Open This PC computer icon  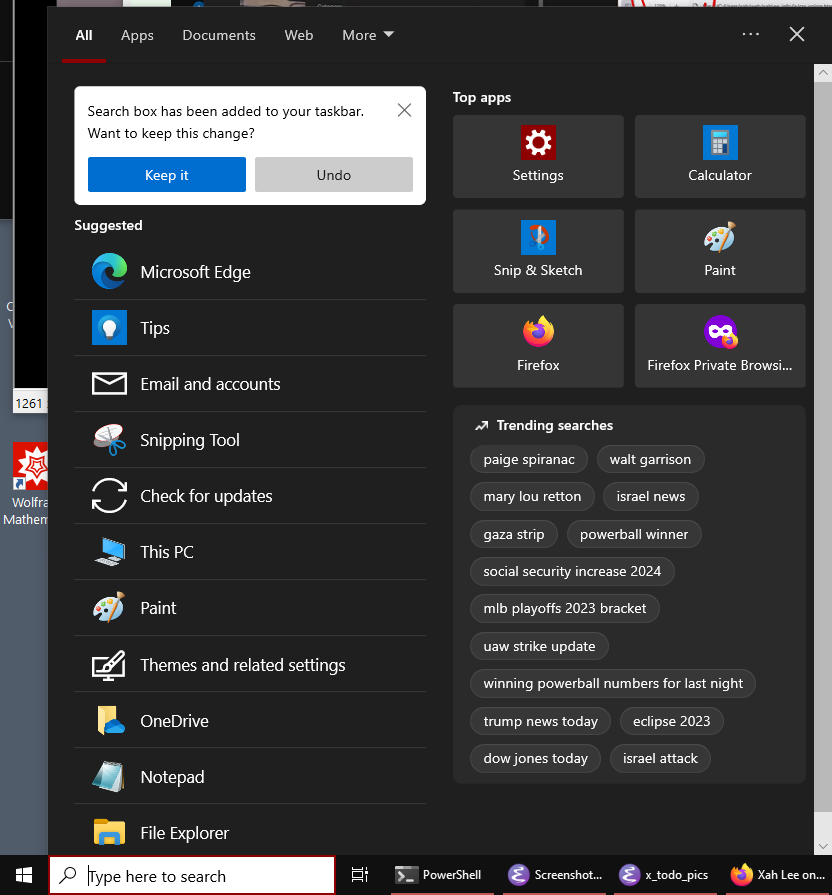(109, 551)
